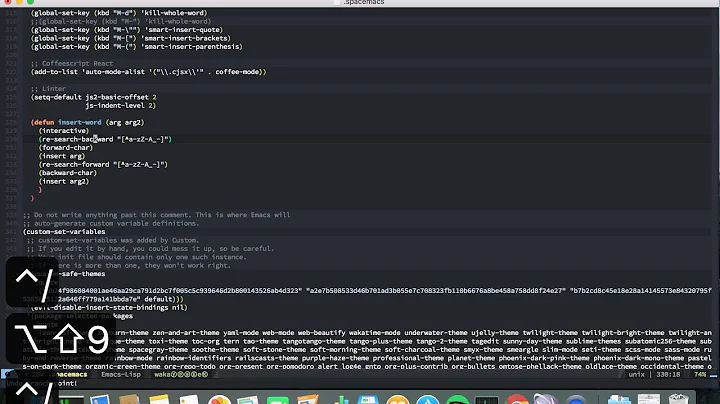720x404 pixels.
Task: Click 'purple-haze-theme' in package list
Action: point(335,358)
